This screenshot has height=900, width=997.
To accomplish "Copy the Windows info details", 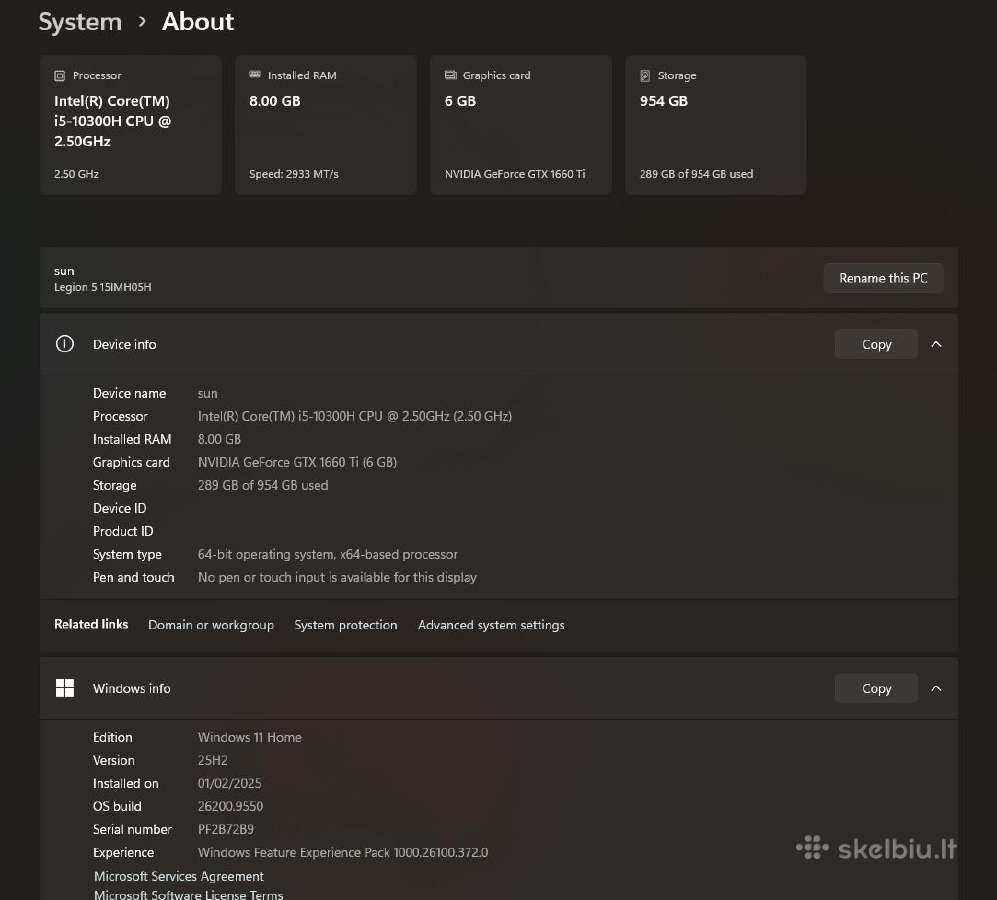I will pyautogui.click(x=876, y=688).
